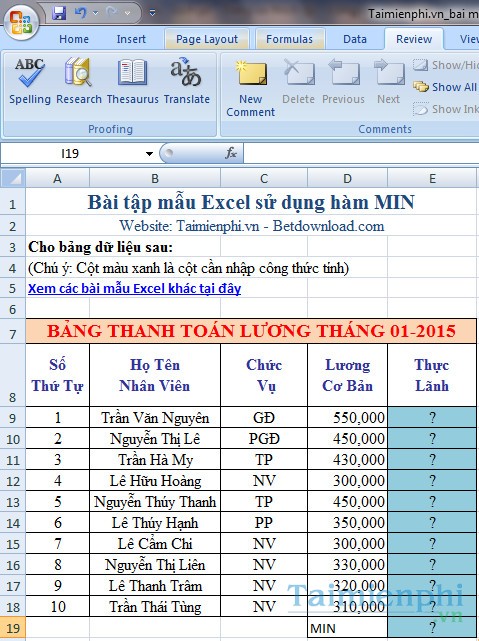Switch to the Data tab
Image resolution: width=479 pixels, height=641 pixels.
(355, 39)
